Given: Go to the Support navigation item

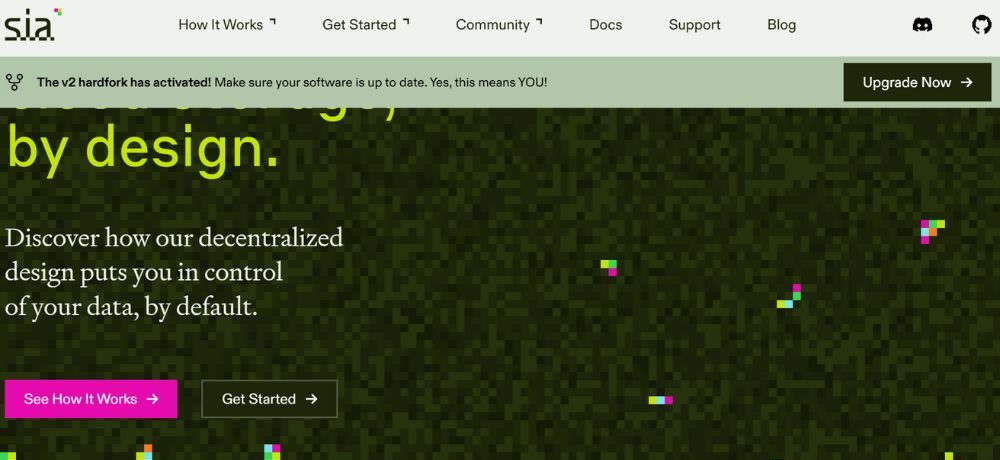Looking at the screenshot, I should 694,25.
